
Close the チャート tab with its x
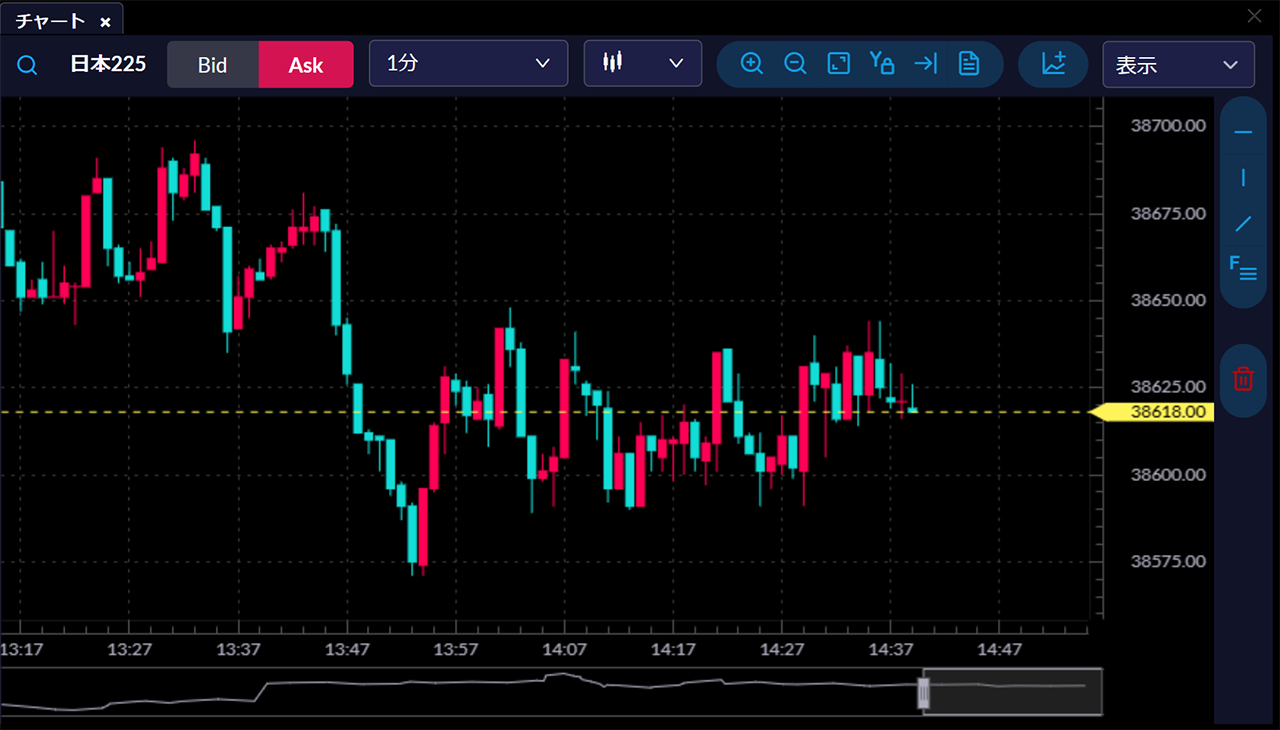coord(105,21)
